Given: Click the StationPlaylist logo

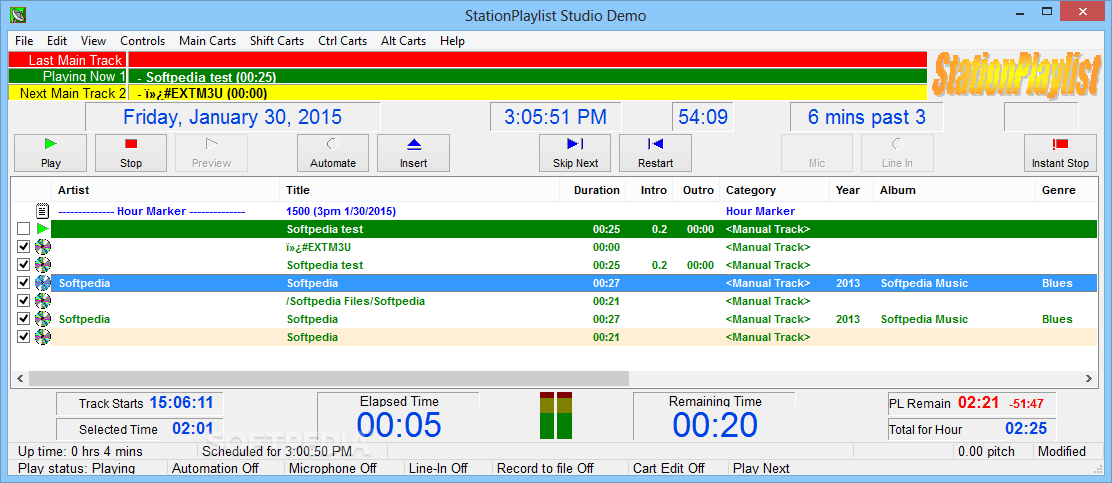Looking at the screenshot, I should 1018,74.
